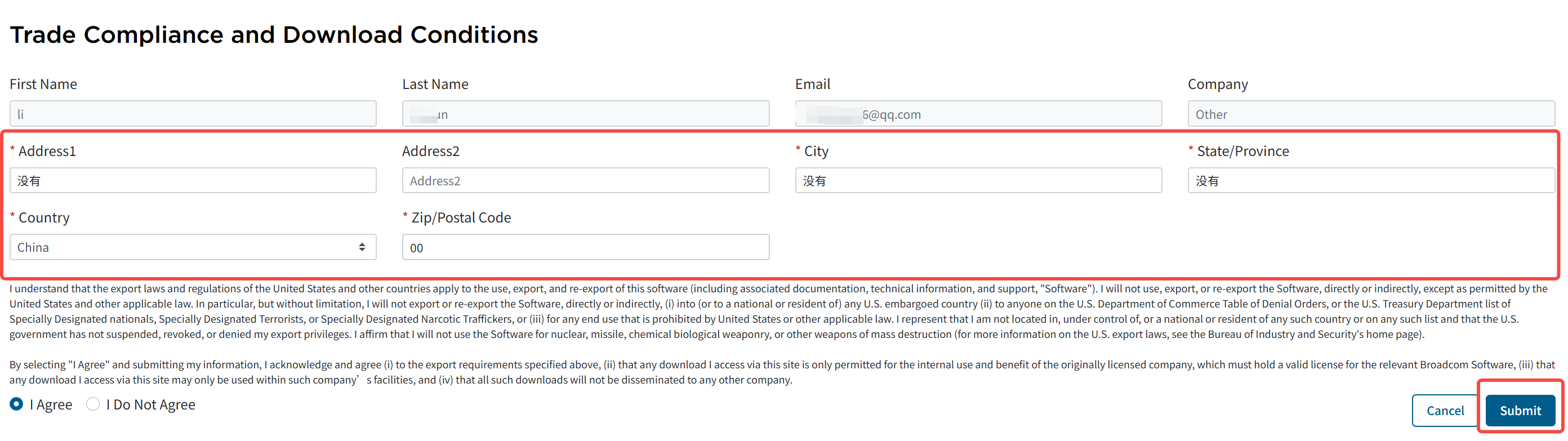Viewport: 1568px width, 441px height.
Task: Click the Company field showing Other
Action: (1371, 114)
